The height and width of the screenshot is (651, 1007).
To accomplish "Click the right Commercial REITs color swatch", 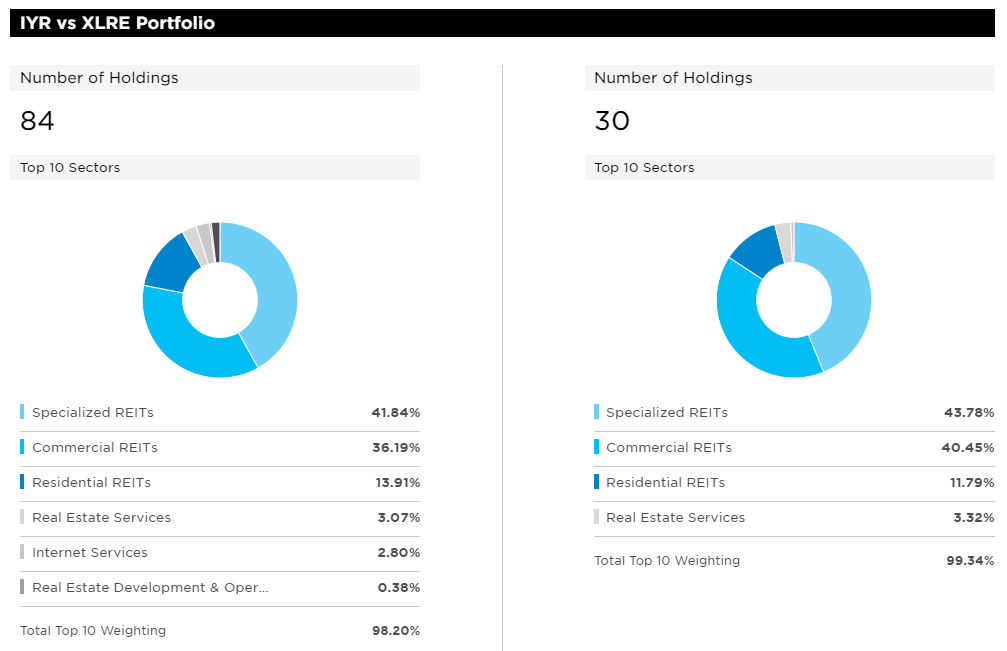I will (597, 447).
